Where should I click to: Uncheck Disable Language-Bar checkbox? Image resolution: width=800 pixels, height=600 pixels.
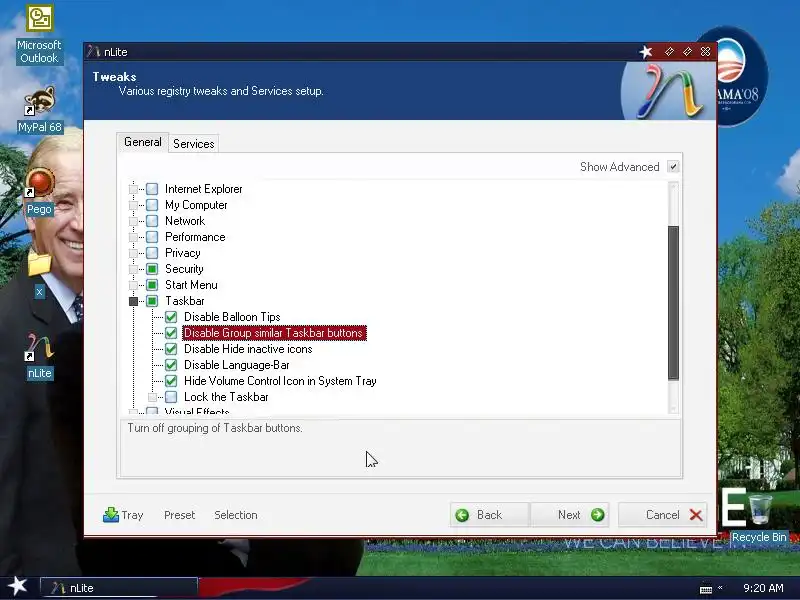point(171,365)
